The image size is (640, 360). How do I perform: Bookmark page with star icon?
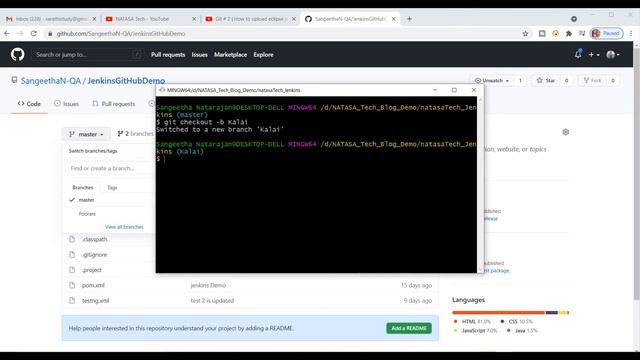pyautogui.click(x=525, y=33)
